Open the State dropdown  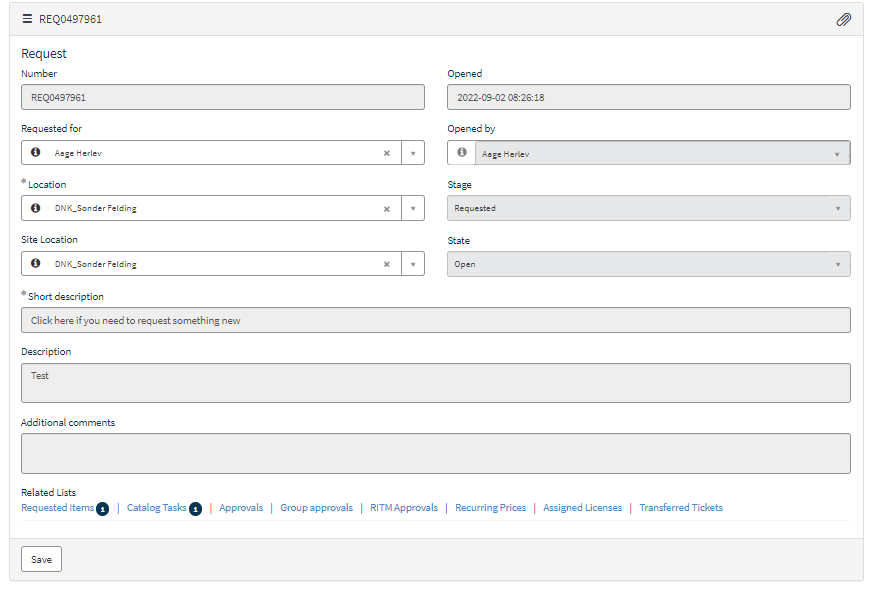tap(838, 263)
